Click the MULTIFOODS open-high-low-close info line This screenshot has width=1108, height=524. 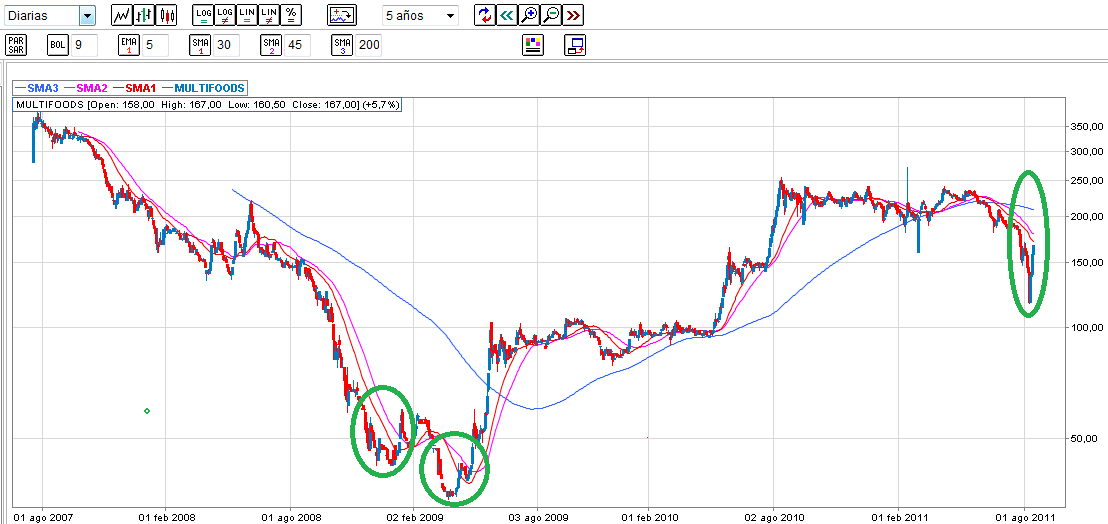[208, 105]
